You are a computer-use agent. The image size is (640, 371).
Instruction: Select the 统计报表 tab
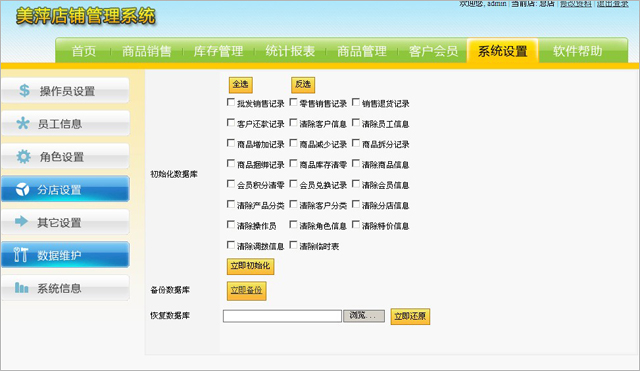click(290, 51)
